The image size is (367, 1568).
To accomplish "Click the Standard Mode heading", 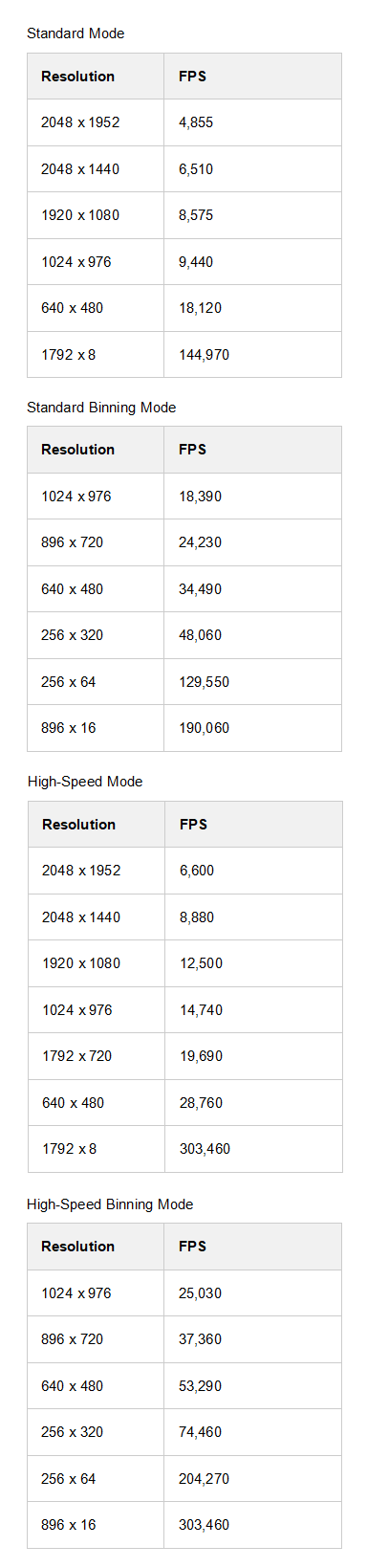I will [x=76, y=33].
